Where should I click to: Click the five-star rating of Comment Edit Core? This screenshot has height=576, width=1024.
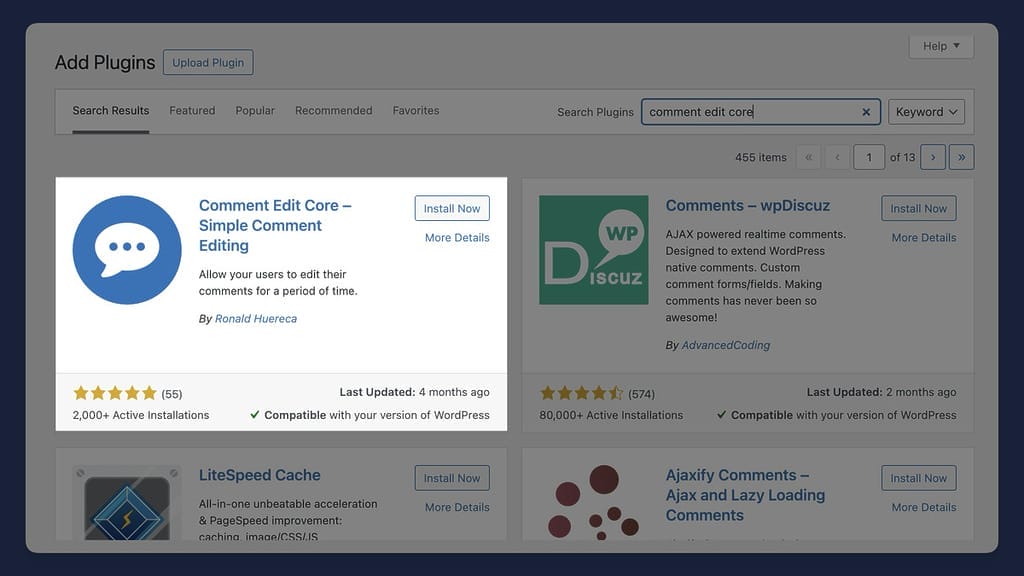pyautogui.click(x=116, y=393)
